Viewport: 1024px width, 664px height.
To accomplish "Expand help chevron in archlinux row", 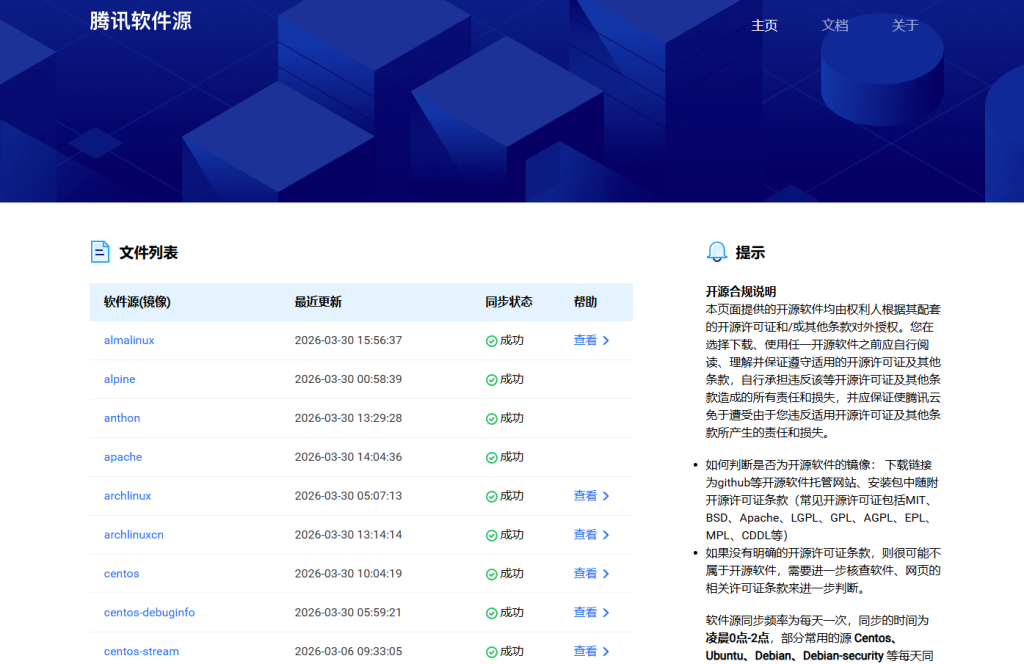I will coord(606,496).
